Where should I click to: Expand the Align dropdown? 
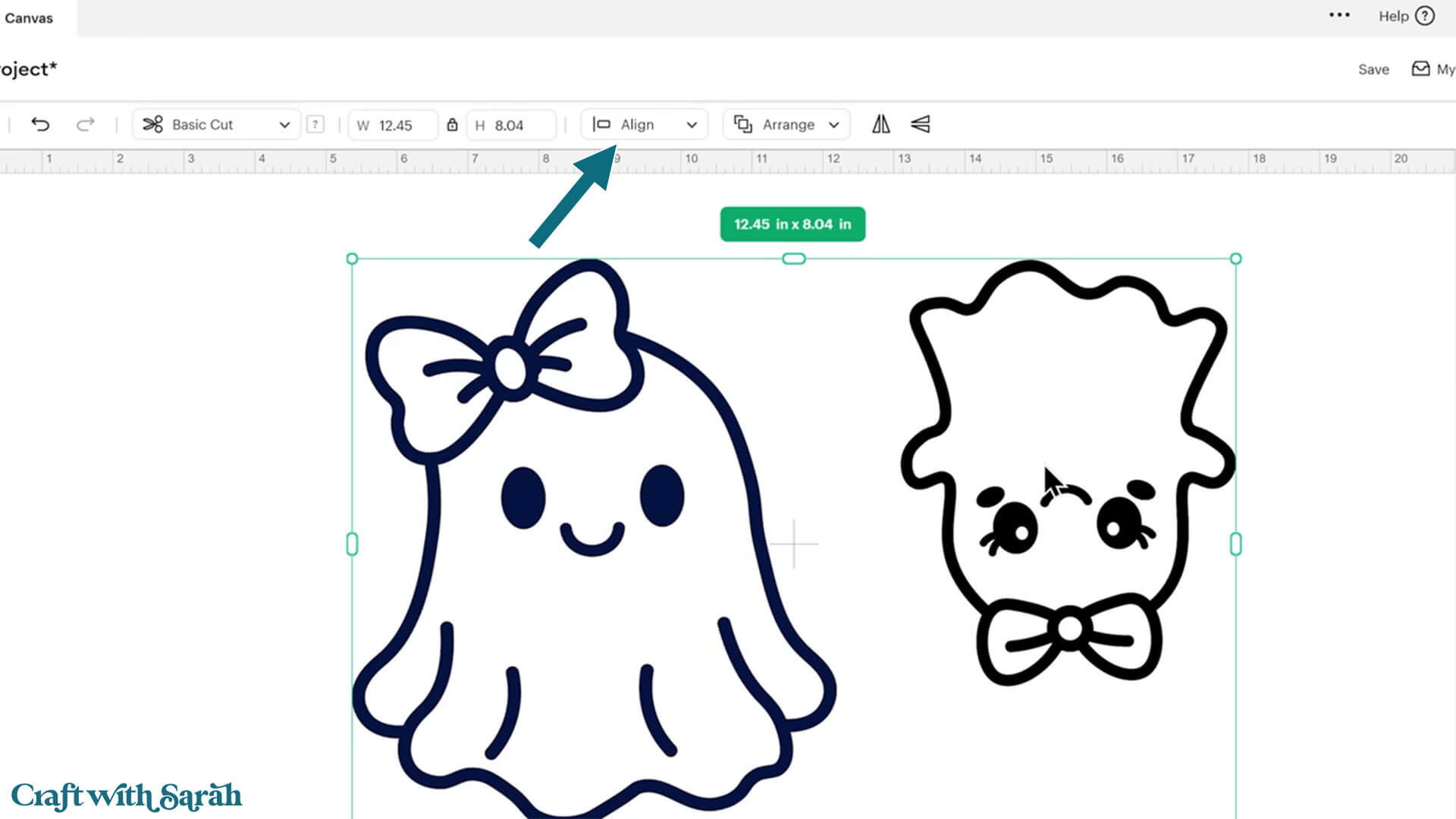[x=644, y=124]
